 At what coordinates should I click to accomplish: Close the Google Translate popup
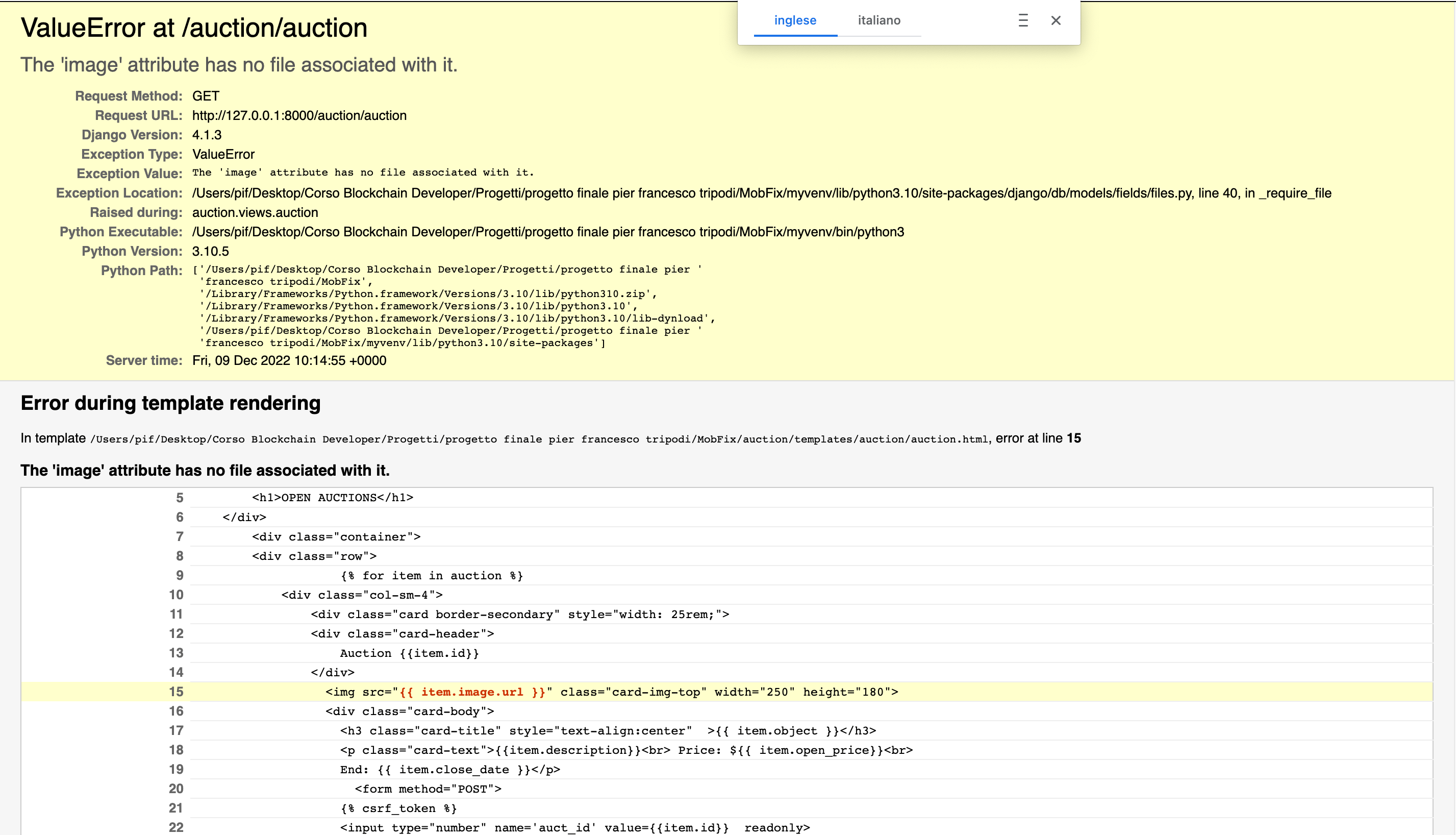coord(1056,20)
